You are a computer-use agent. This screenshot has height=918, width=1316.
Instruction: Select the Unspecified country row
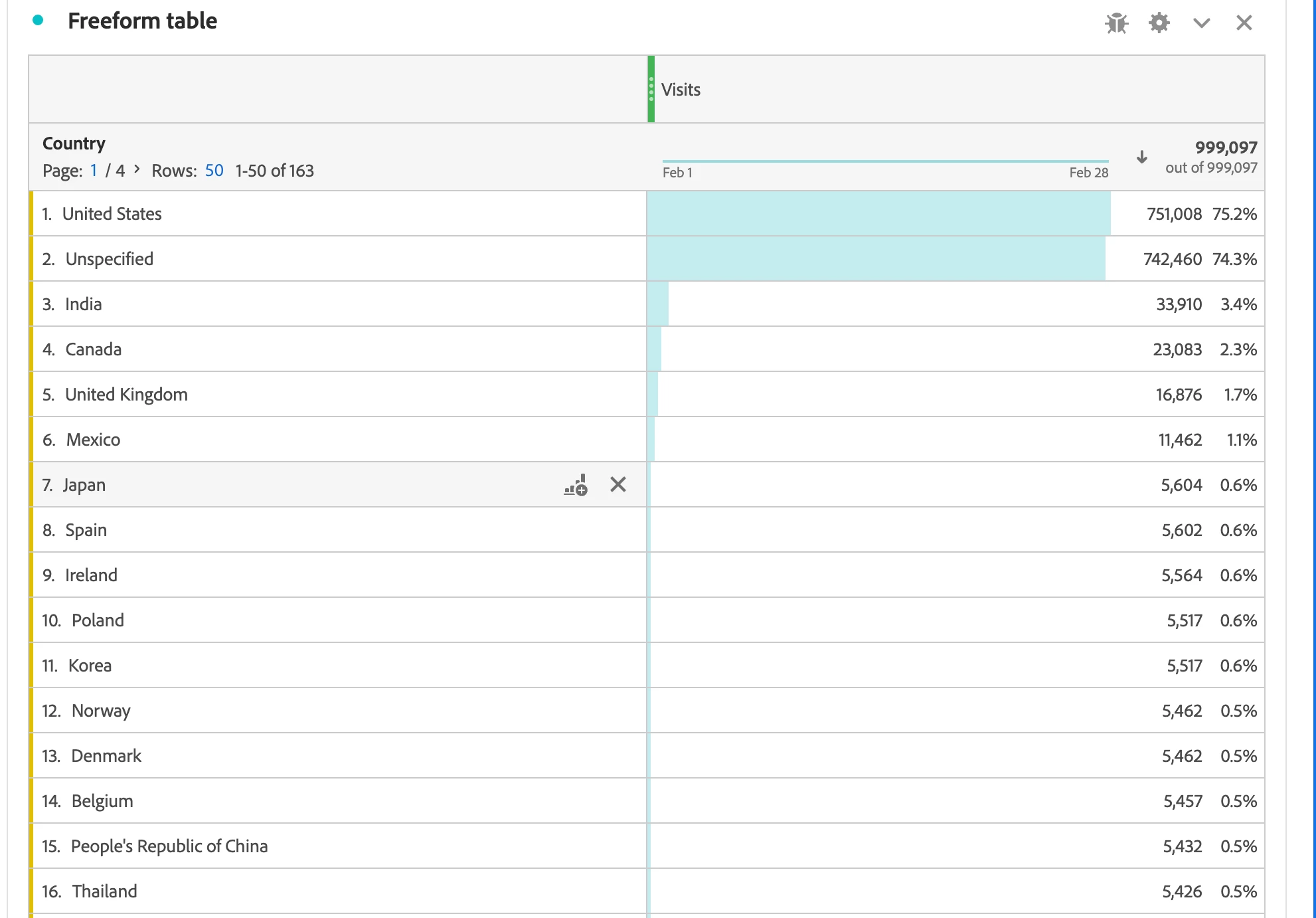(x=109, y=259)
